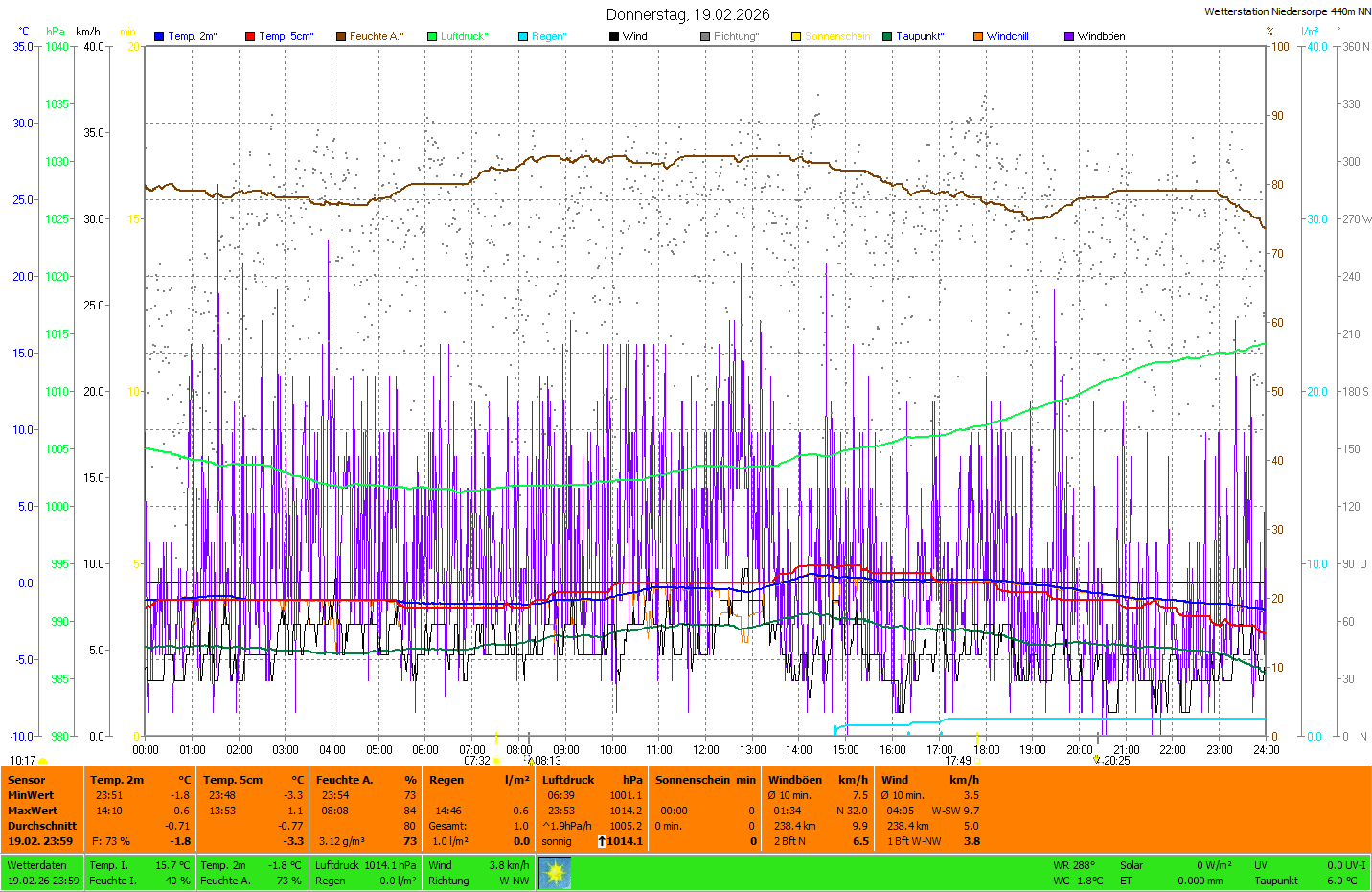Select the Luftdruck column header in table
Viewport: 1372px width, 892px height.
[x=568, y=780]
